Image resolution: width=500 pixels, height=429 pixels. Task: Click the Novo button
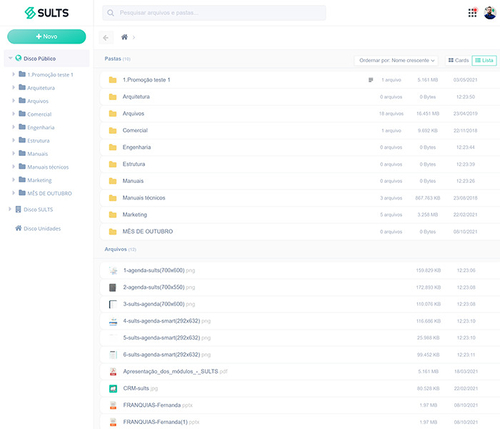[47, 36]
